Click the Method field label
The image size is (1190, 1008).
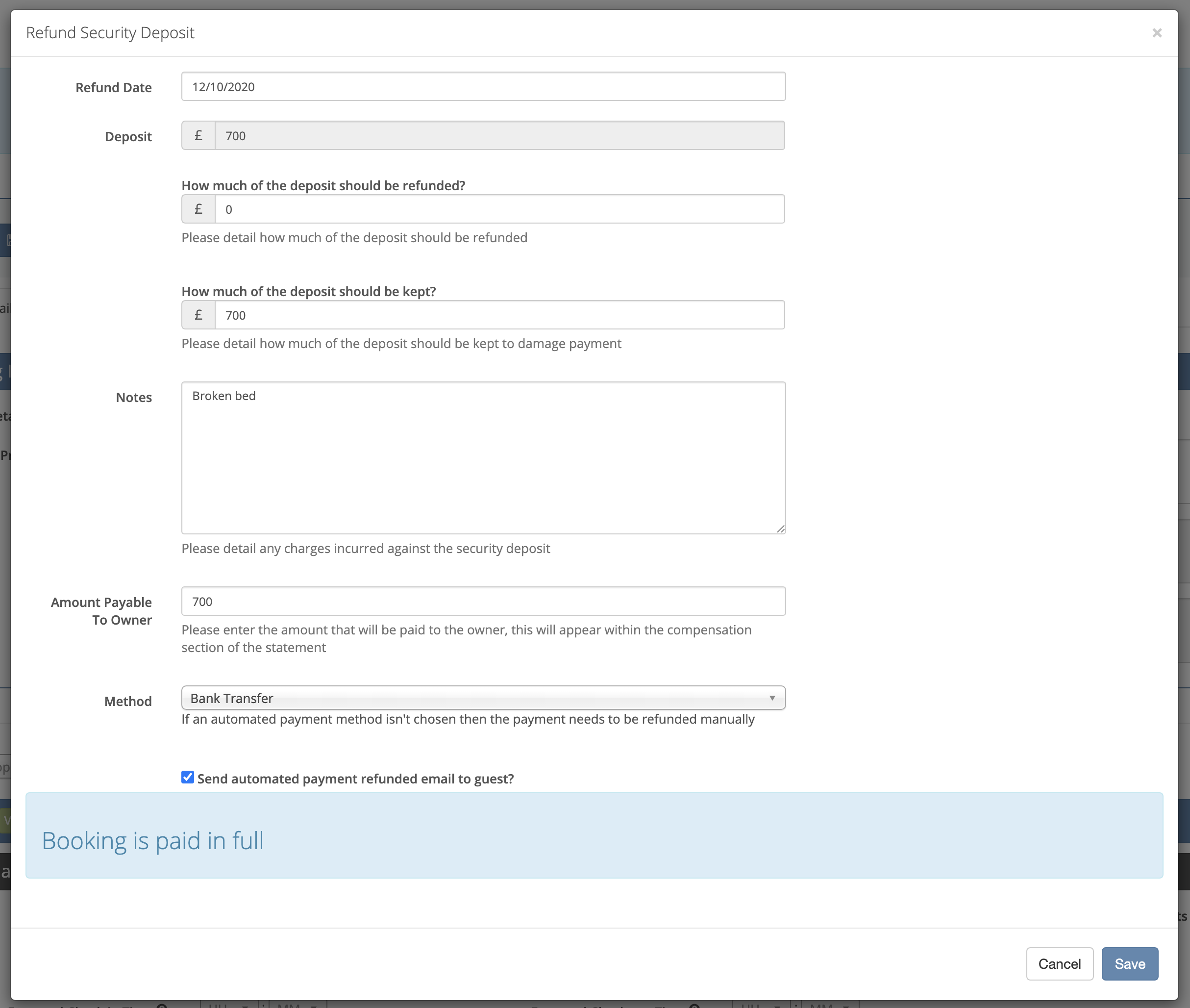pyautogui.click(x=128, y=701)
